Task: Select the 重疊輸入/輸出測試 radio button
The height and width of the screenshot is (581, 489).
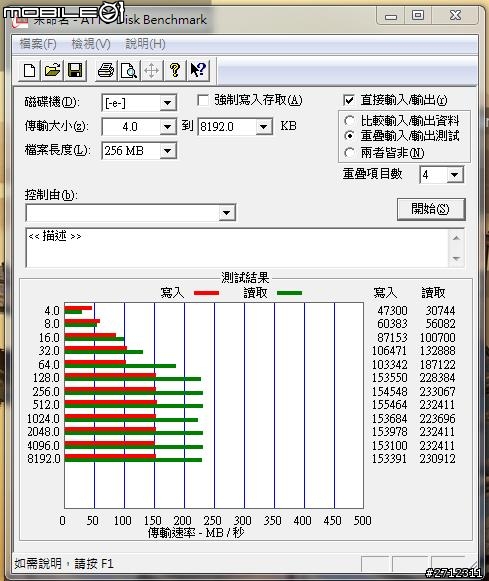Action: coord(349,136)
